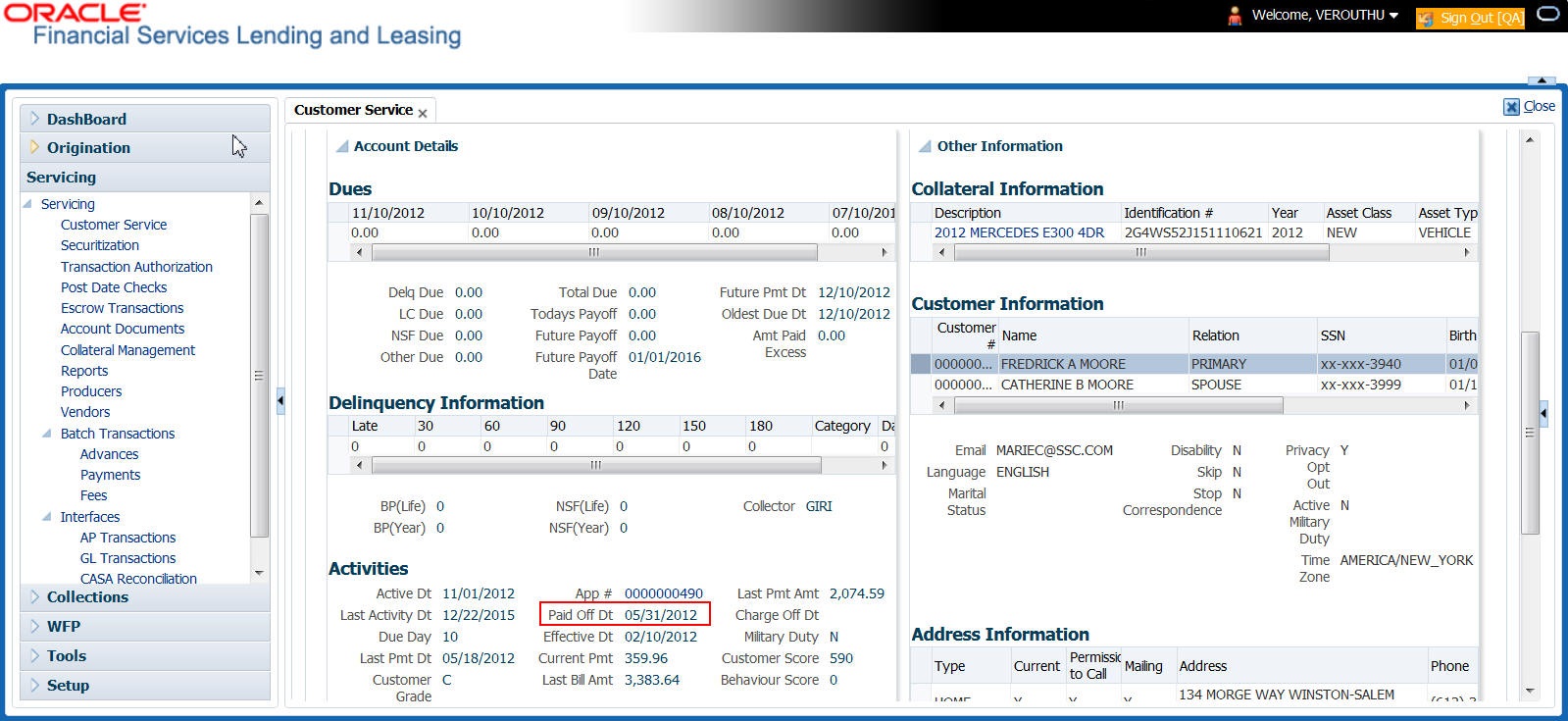Click the Close icon at top right
This screenshot has height=721, width=1568.
(1511, 107)
